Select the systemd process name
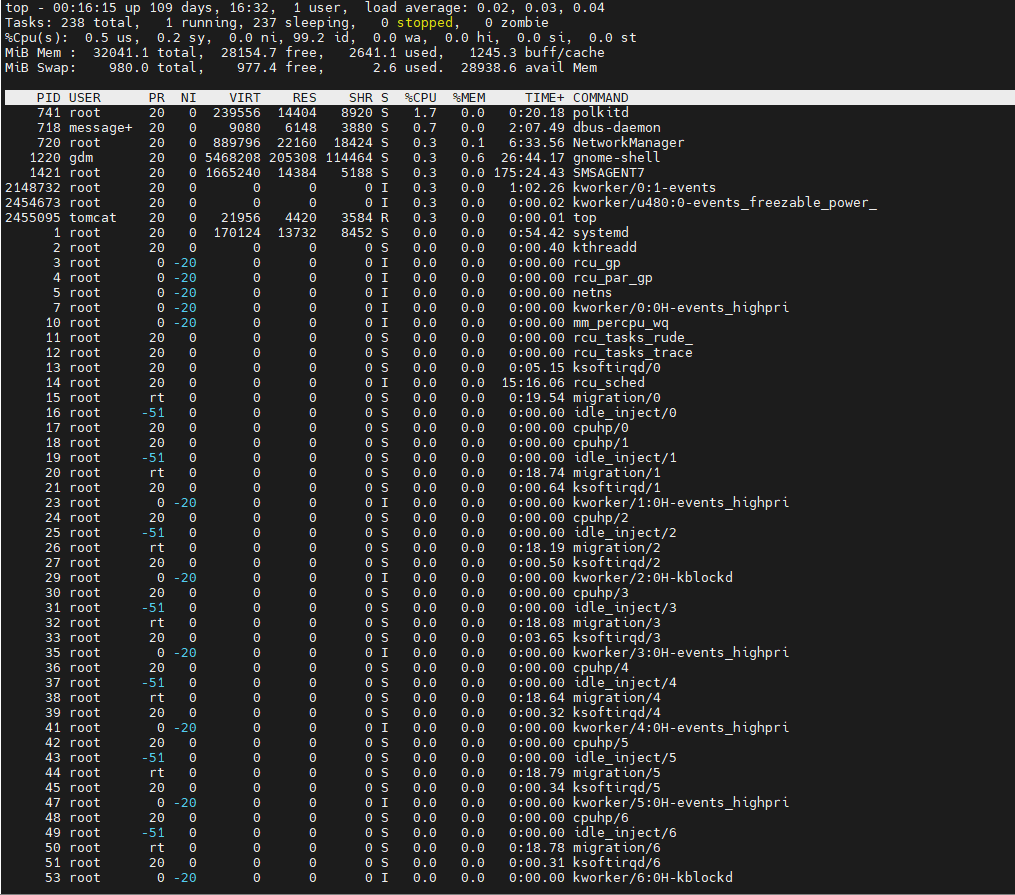This screenshot has width=1015, height=895. 601,232
